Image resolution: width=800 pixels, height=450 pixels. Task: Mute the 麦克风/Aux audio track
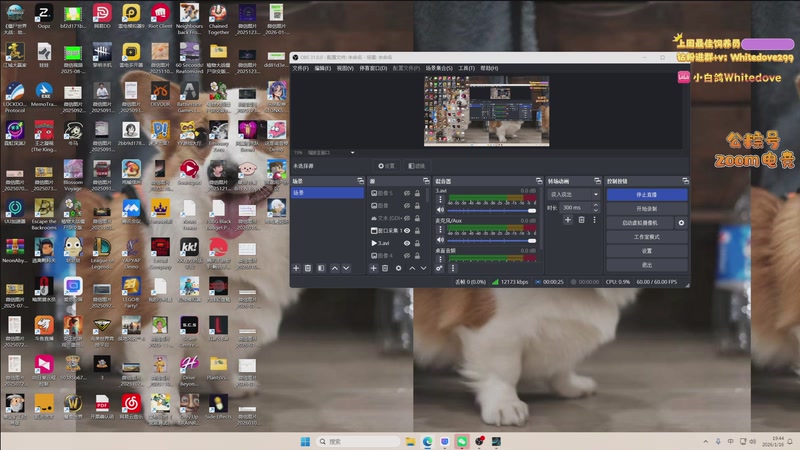click(x=440, y=240)
